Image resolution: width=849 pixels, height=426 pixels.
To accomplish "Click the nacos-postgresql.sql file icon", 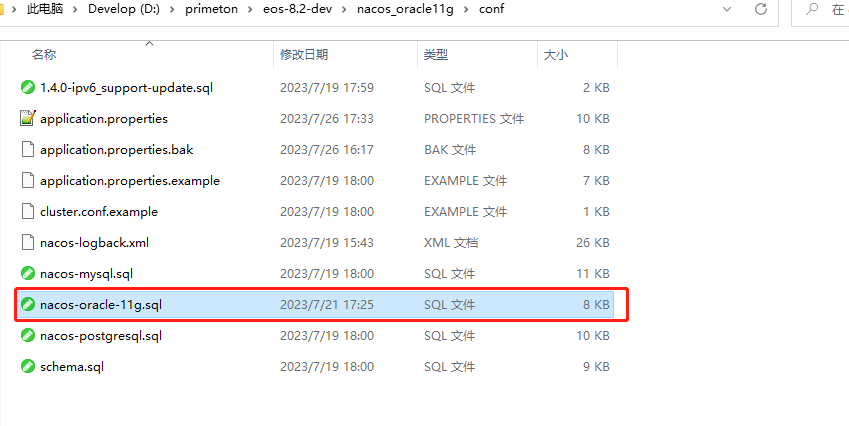I will (28, 336).
